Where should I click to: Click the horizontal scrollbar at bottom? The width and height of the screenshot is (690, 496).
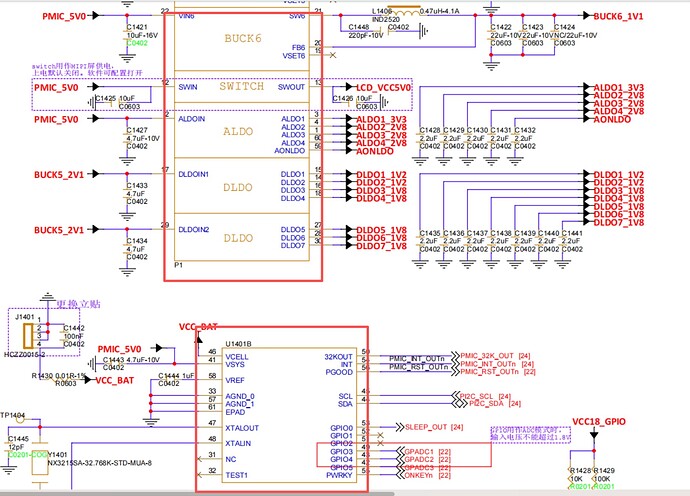click(345, 494)
